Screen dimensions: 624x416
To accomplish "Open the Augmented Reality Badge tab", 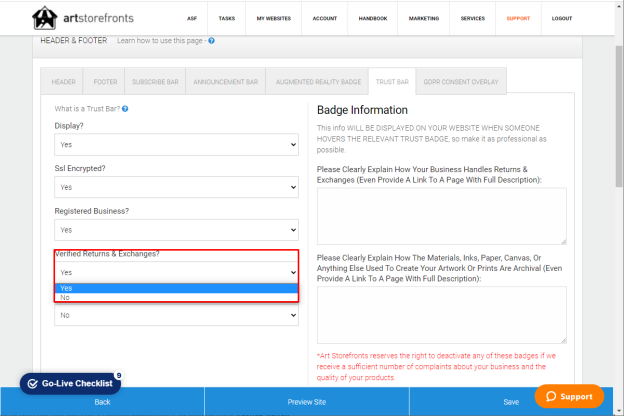I will tap(318, 82).
